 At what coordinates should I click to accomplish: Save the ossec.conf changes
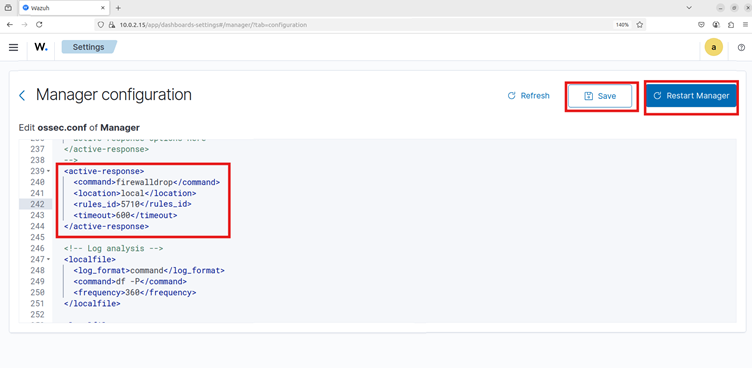coord(600,96)
